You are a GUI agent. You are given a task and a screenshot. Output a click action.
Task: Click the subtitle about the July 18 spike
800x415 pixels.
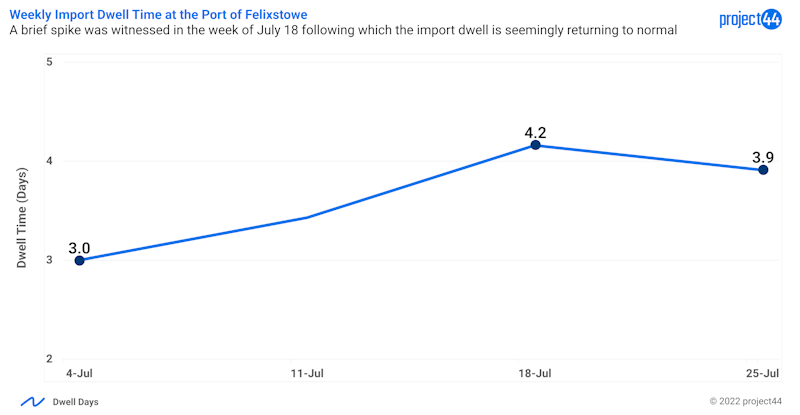(343, 31)
